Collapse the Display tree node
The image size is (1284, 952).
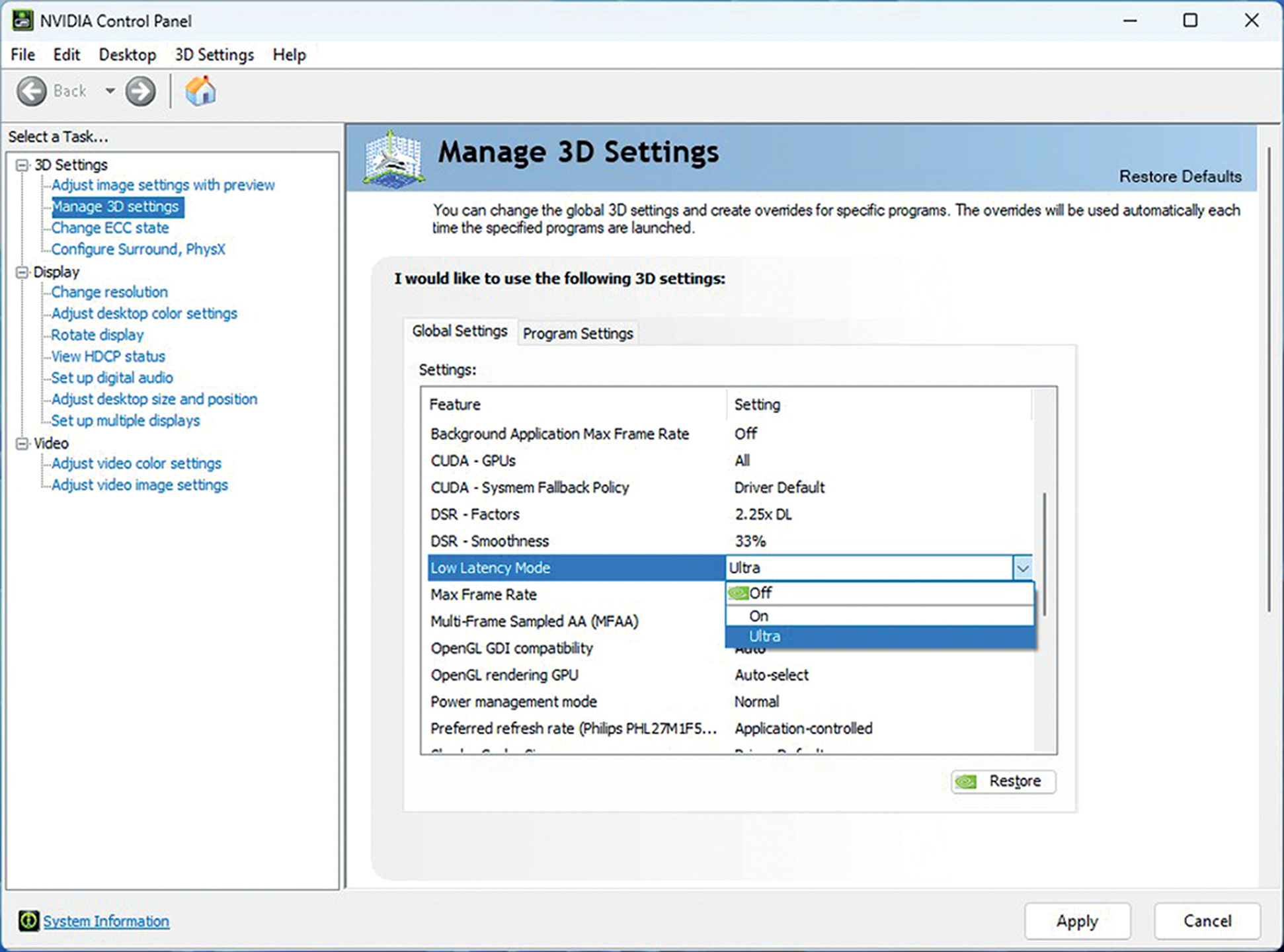[22, 272]
